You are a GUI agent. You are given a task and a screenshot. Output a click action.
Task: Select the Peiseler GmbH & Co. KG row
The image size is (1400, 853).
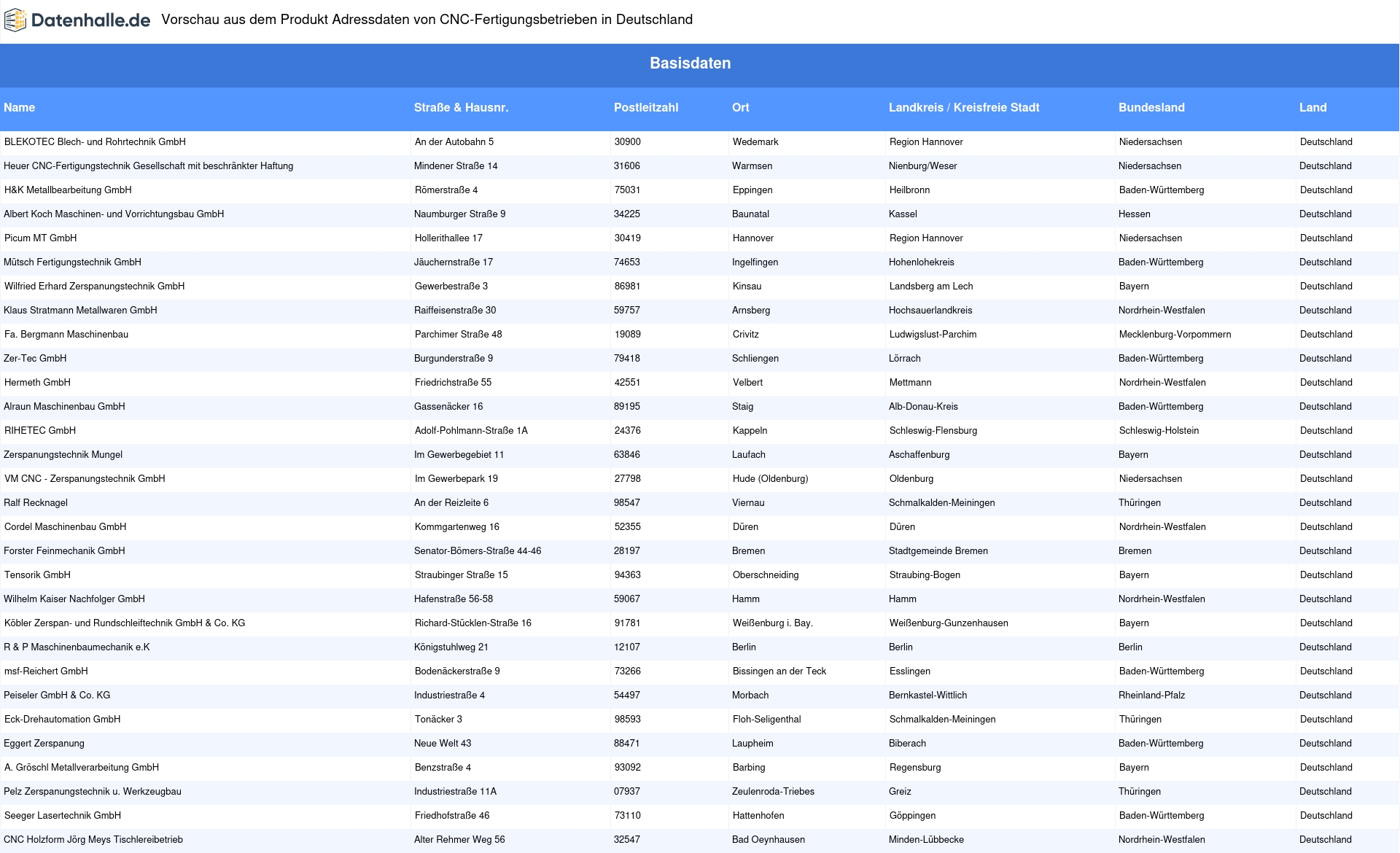click(x=57, y=696)
